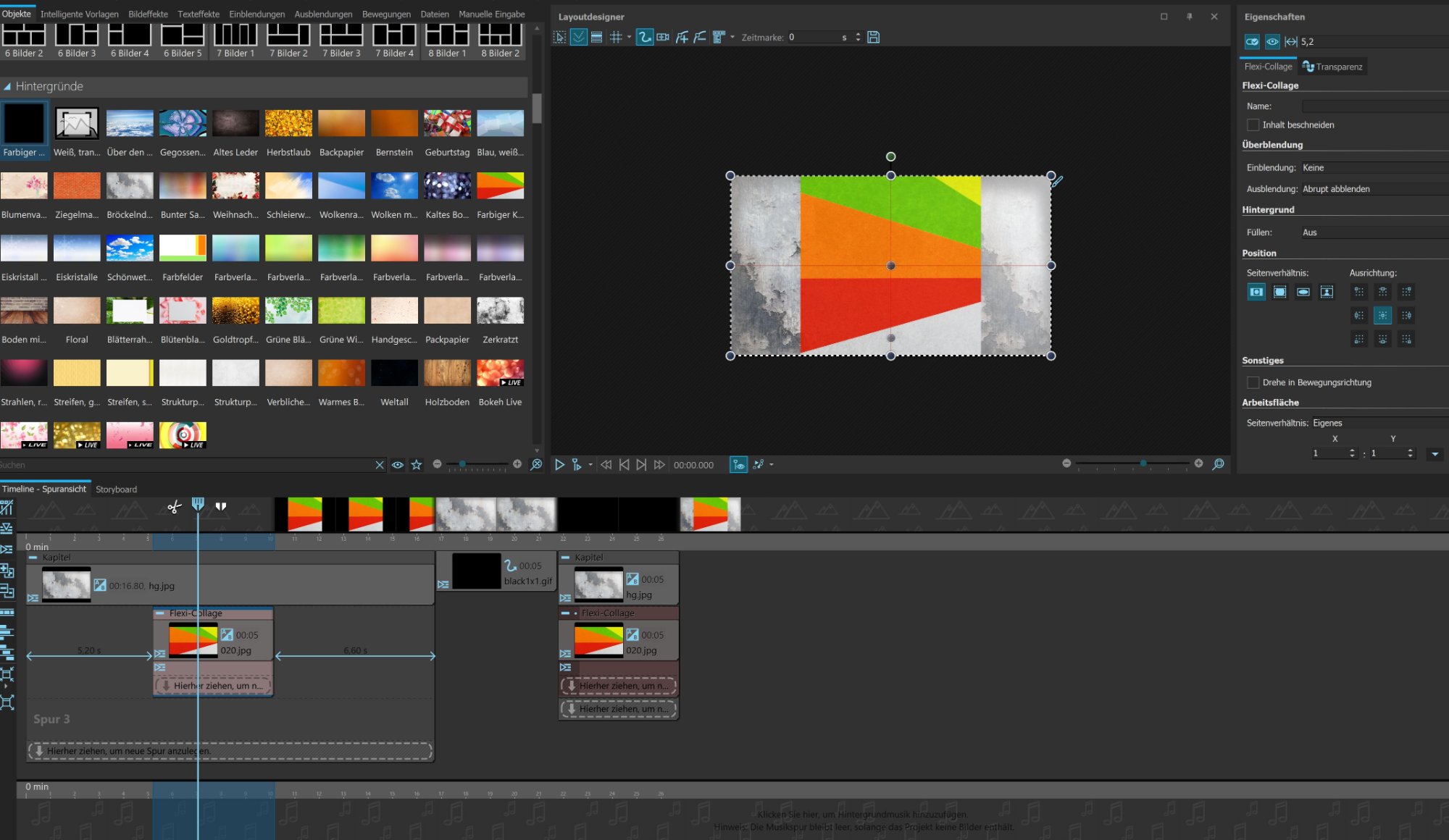Switch to the Storyboard tab
This screenshot has height=840, width=1449.
116,489
